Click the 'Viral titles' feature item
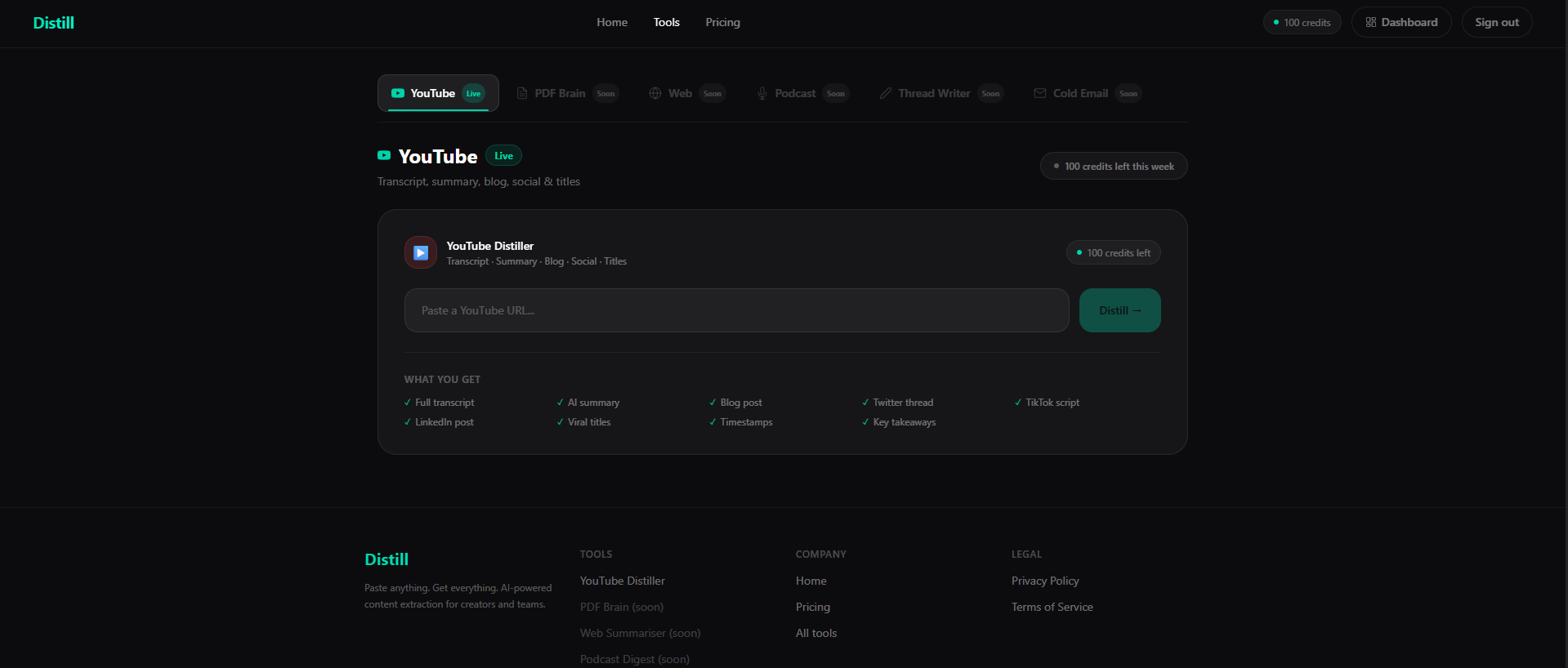The image size is (1568, 668). tap(583, 422)
